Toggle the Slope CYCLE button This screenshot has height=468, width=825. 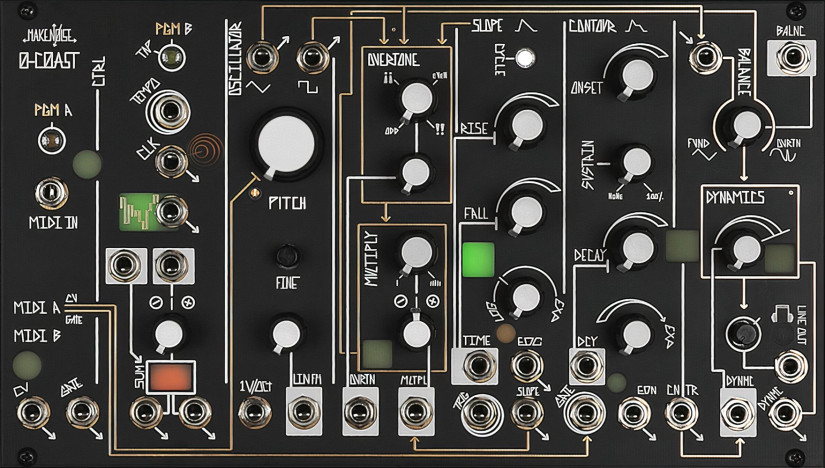(x=525, y=58)
